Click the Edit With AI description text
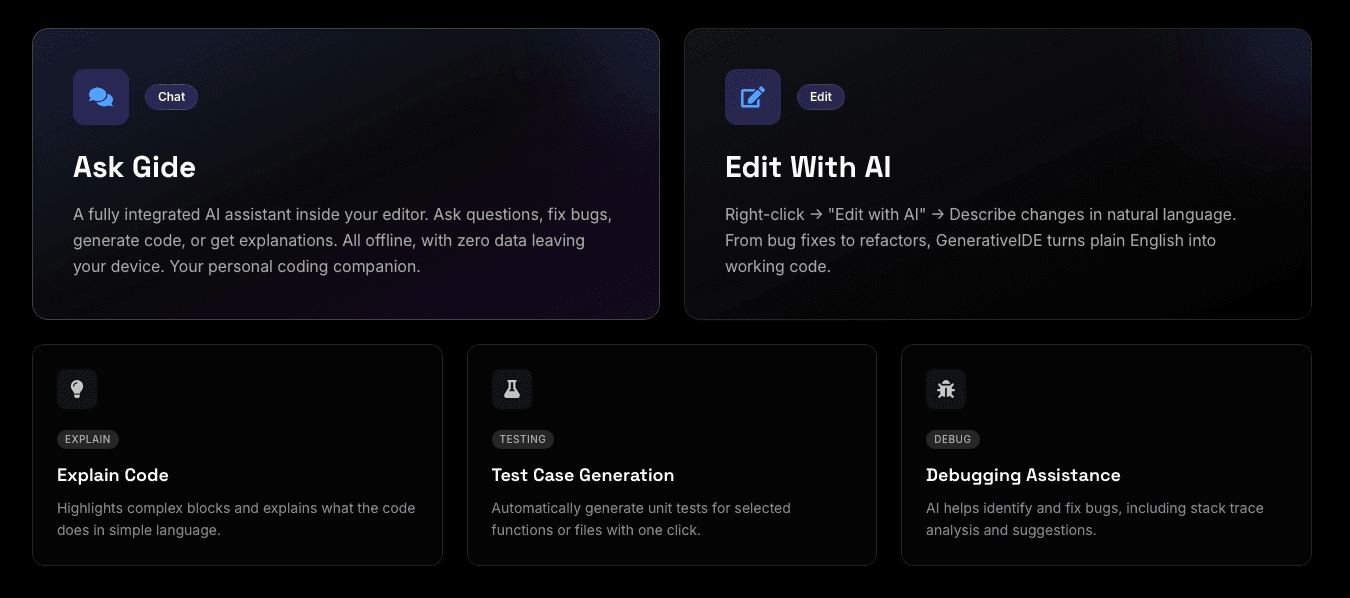This screenshot has height=598, width=1350. [980, 241]
